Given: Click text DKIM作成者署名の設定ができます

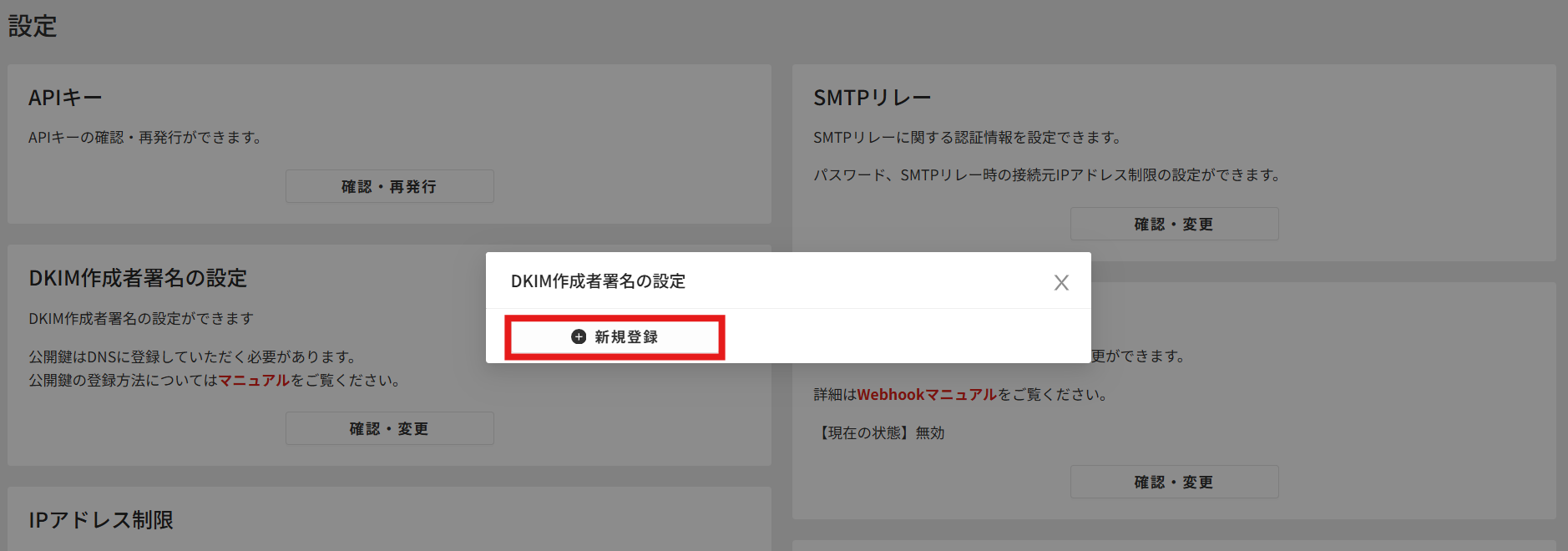Looking at the screenshot, I should click(141, 319).
